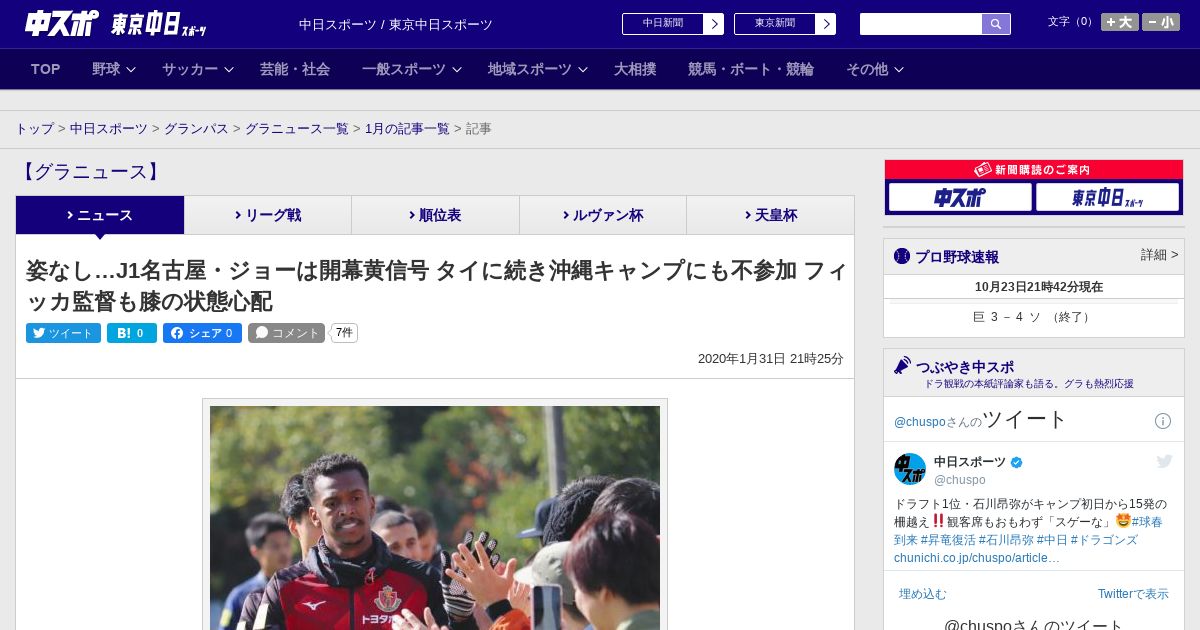Open the 東京新聞 link arrow
The image size is (1200, 630).
coord(825,24)
